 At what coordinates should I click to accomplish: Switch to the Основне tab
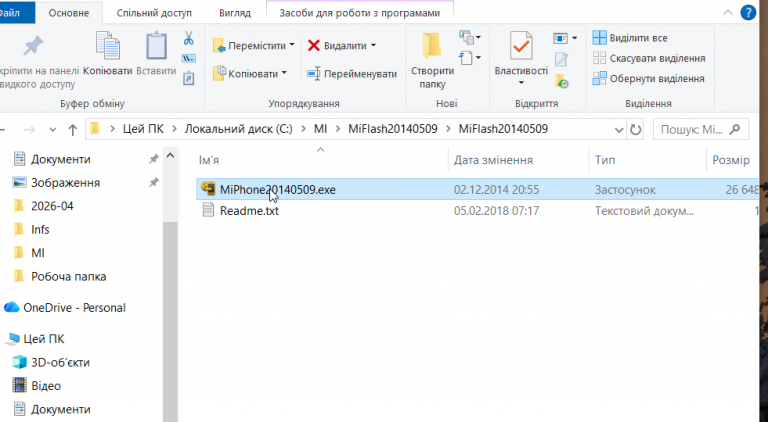(69, 13)
